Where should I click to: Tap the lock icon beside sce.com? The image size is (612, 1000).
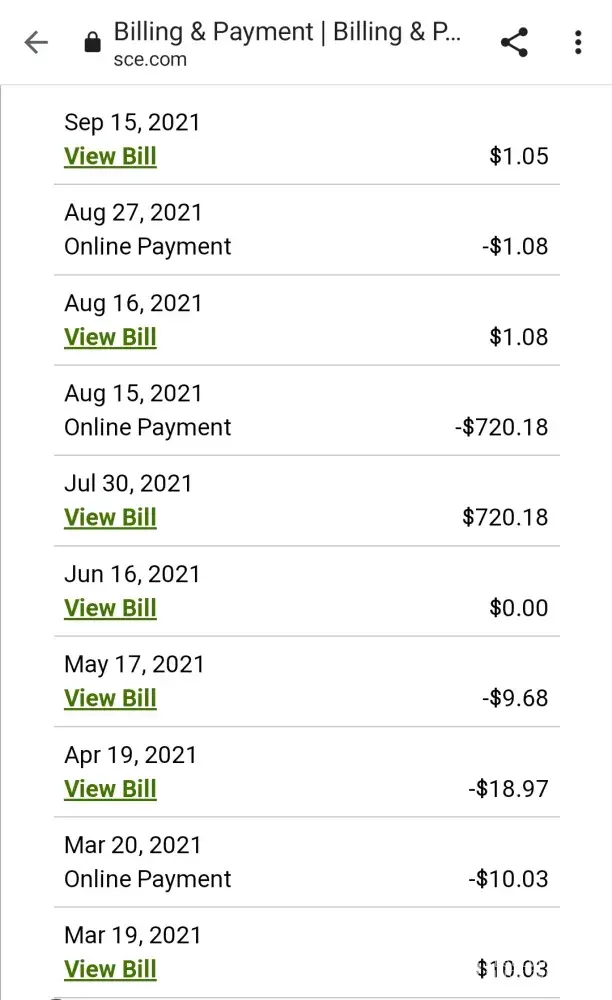point(93,43)
